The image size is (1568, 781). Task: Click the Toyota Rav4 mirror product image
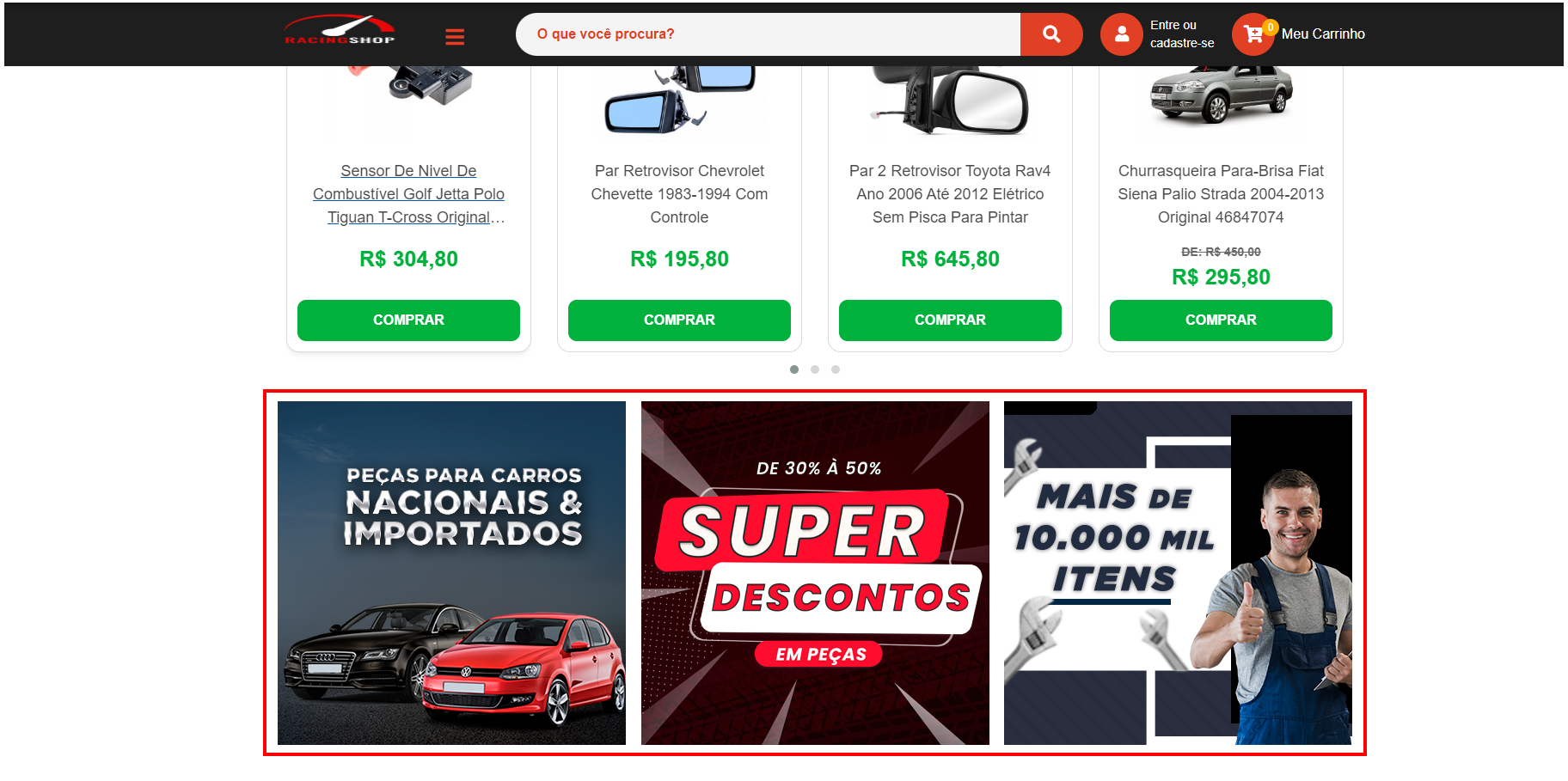pos(950,101)
